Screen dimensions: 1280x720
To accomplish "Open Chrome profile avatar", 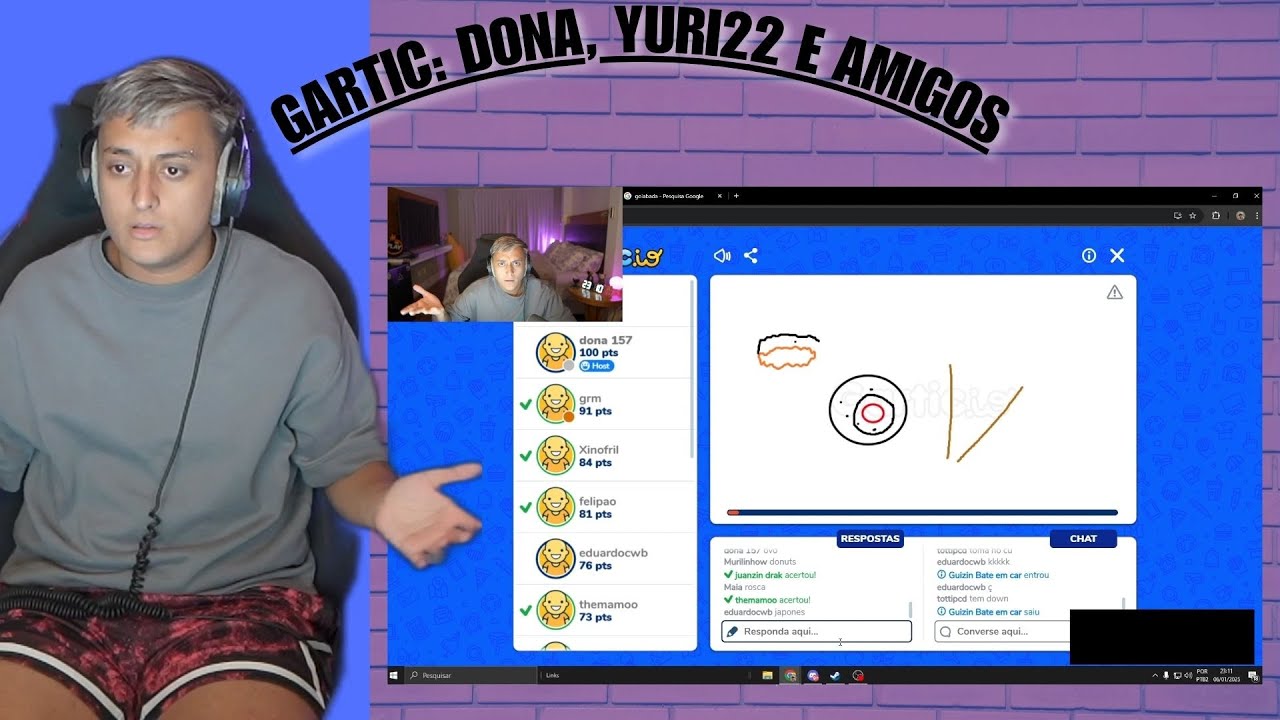I will (x=1240, y=215).
